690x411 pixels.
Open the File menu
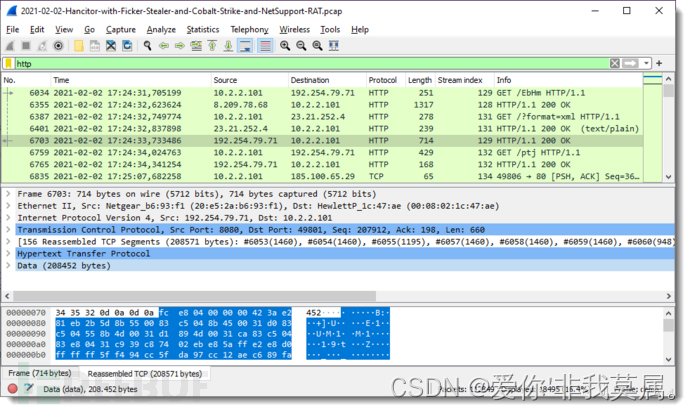click(x=12, y=29)
